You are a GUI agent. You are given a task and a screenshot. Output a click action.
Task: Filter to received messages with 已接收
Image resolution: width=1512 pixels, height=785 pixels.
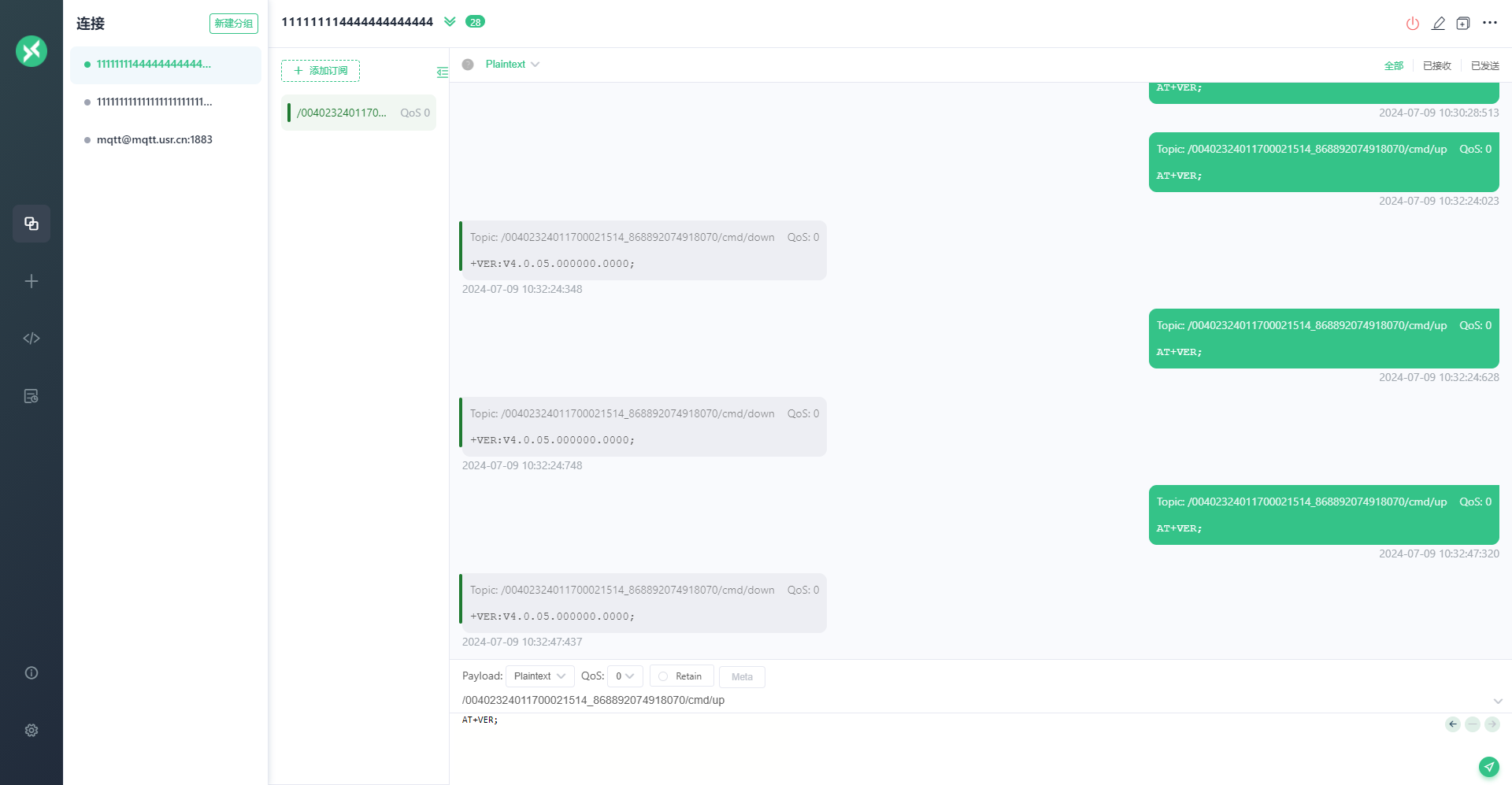point(1437,66)
